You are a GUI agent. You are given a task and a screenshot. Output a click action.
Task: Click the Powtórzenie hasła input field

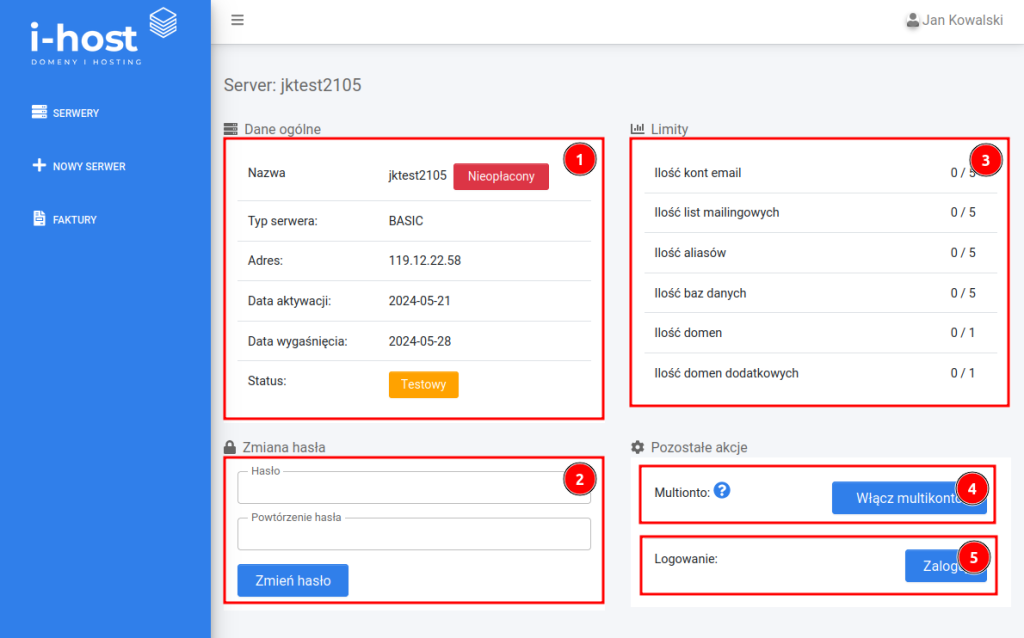point(414,535)
